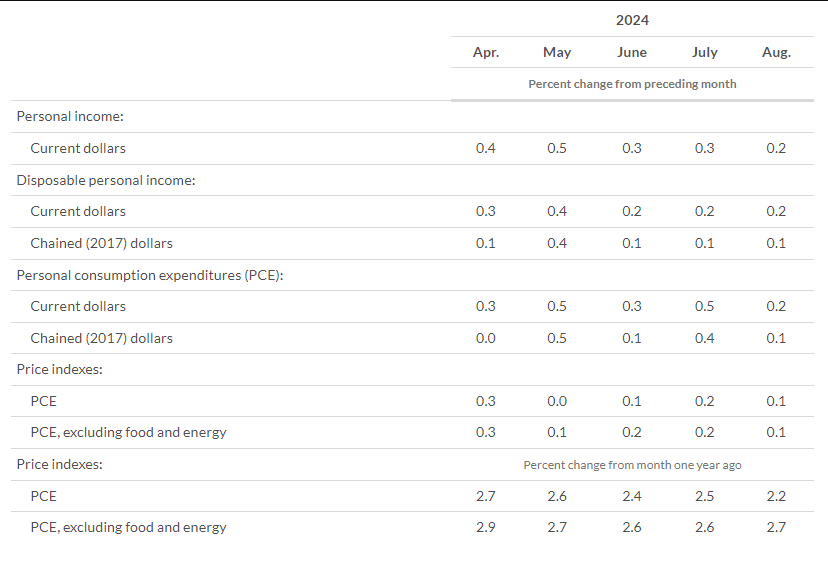Click the 2024 year header
The width and height of the screenshot is (828, 561).
coord(632,20)
